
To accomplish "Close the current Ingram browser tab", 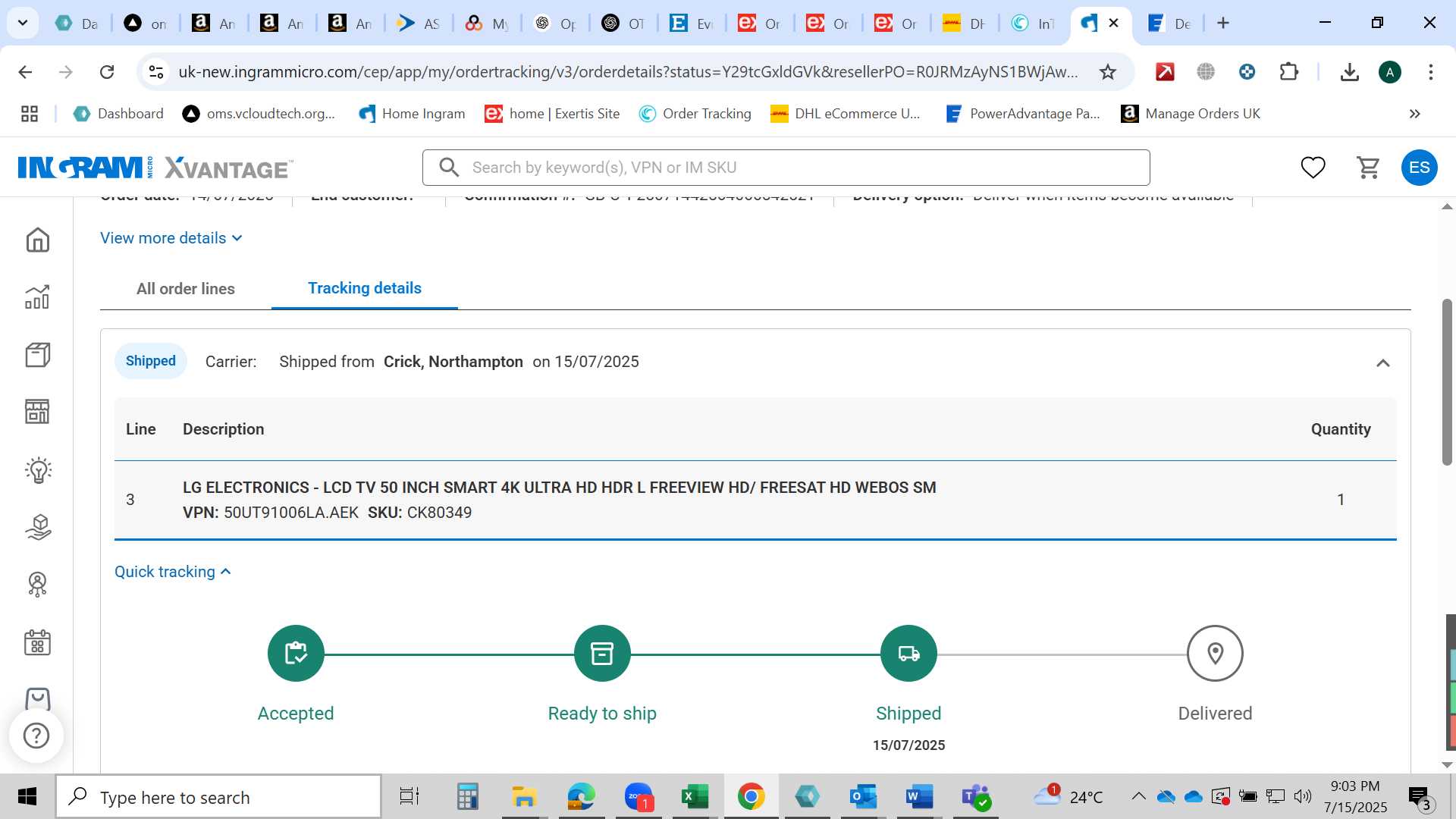I will [x=1113, y=24].
